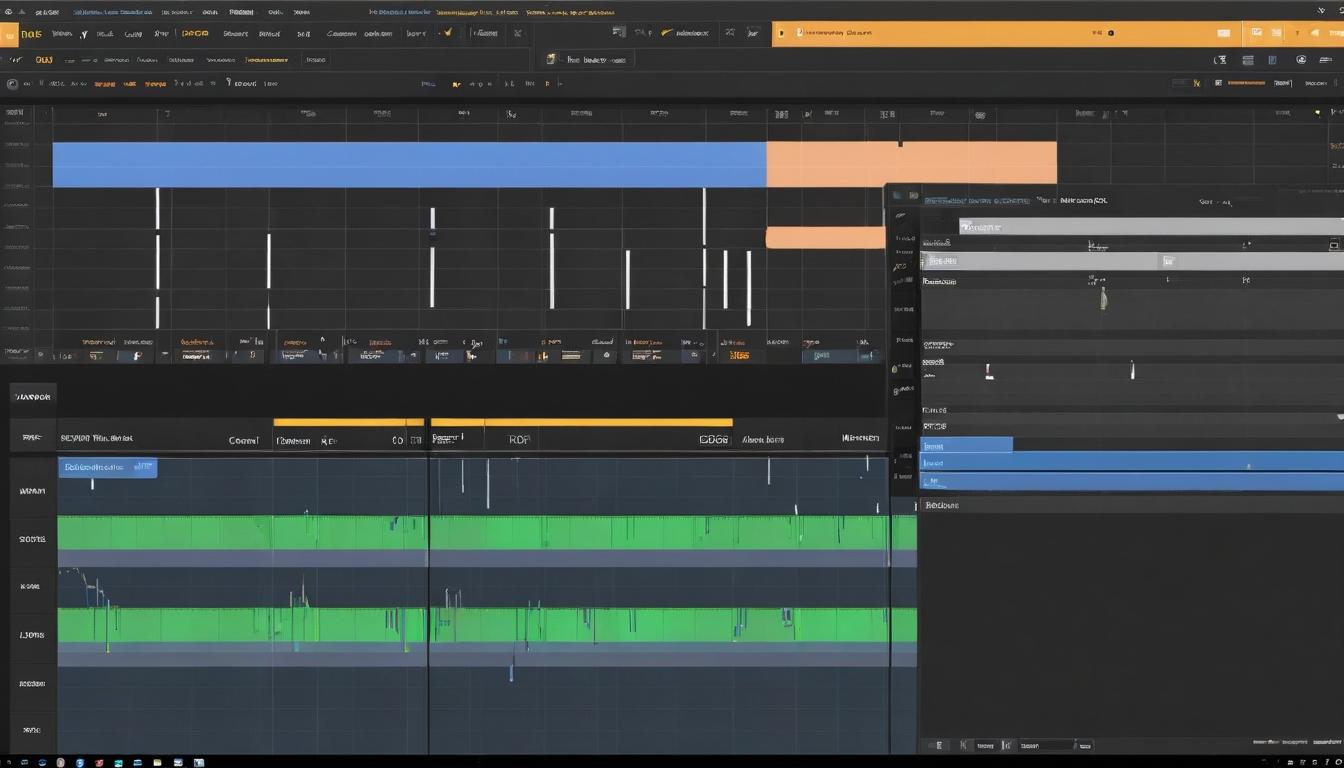1344x768 pixels.
Task: Select the blue audio clip at the timeline start
Action: [107, 467]
